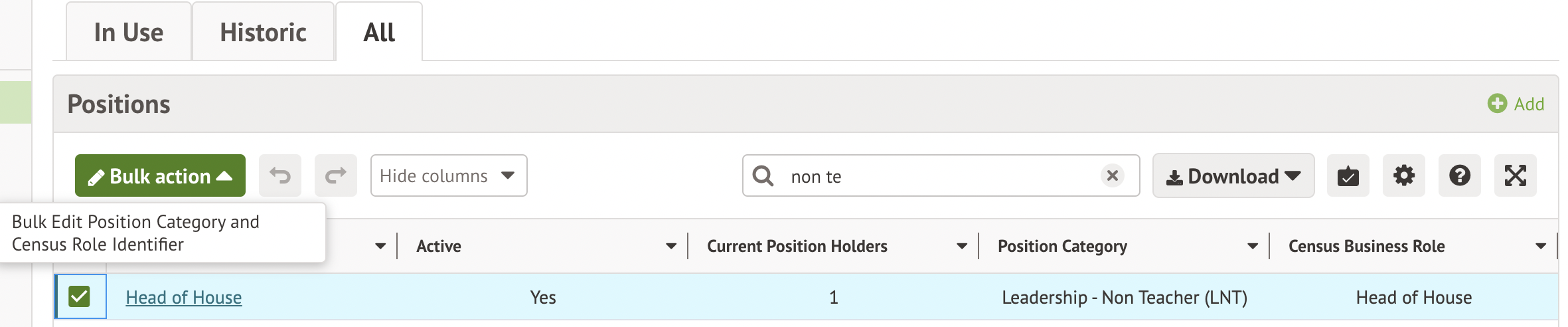Click the green Add plus icon
The width and height of the screenshot is (1568, 327).
coord(1497,104)
